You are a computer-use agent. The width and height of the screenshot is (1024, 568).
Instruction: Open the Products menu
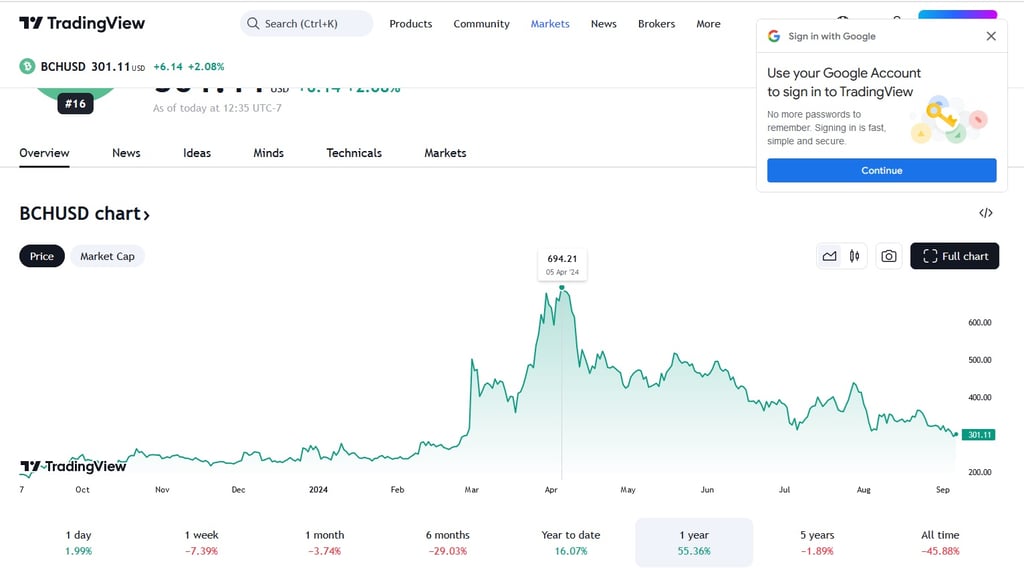pyautogui.click(x=411, y=24)
